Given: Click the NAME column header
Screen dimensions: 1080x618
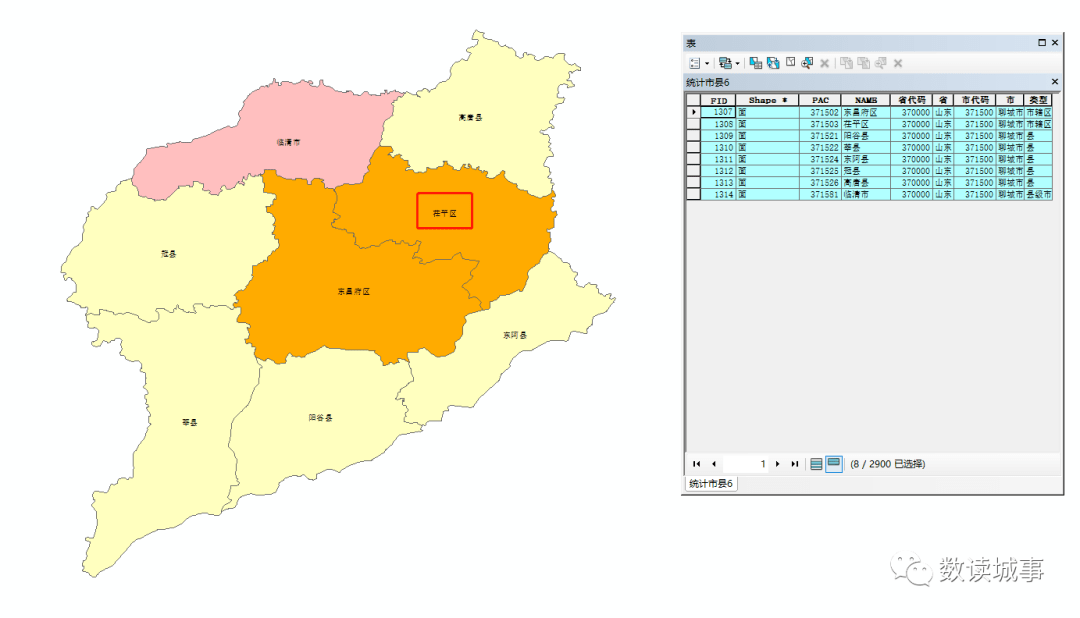Looking at the screenshot, I should pos(865,100).
